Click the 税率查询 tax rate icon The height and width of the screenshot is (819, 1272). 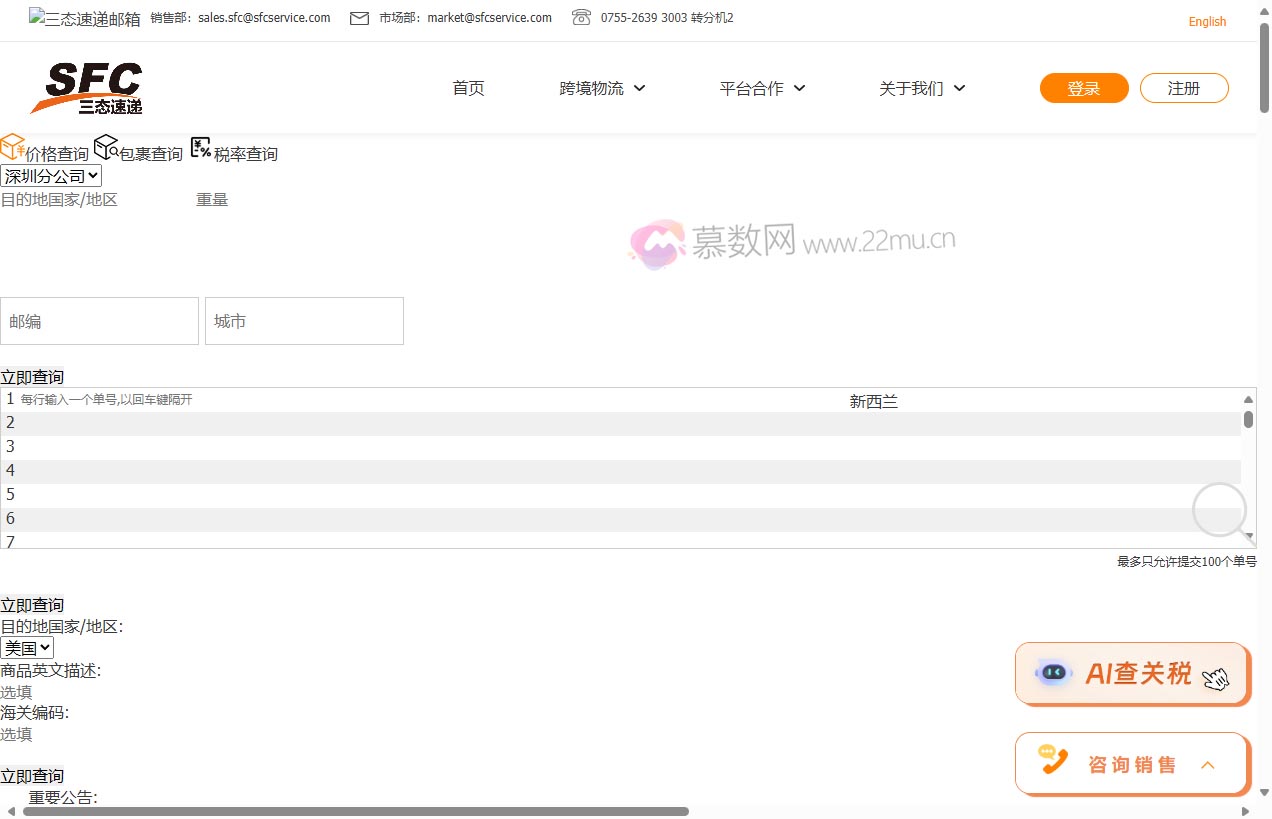coord(201,147)
